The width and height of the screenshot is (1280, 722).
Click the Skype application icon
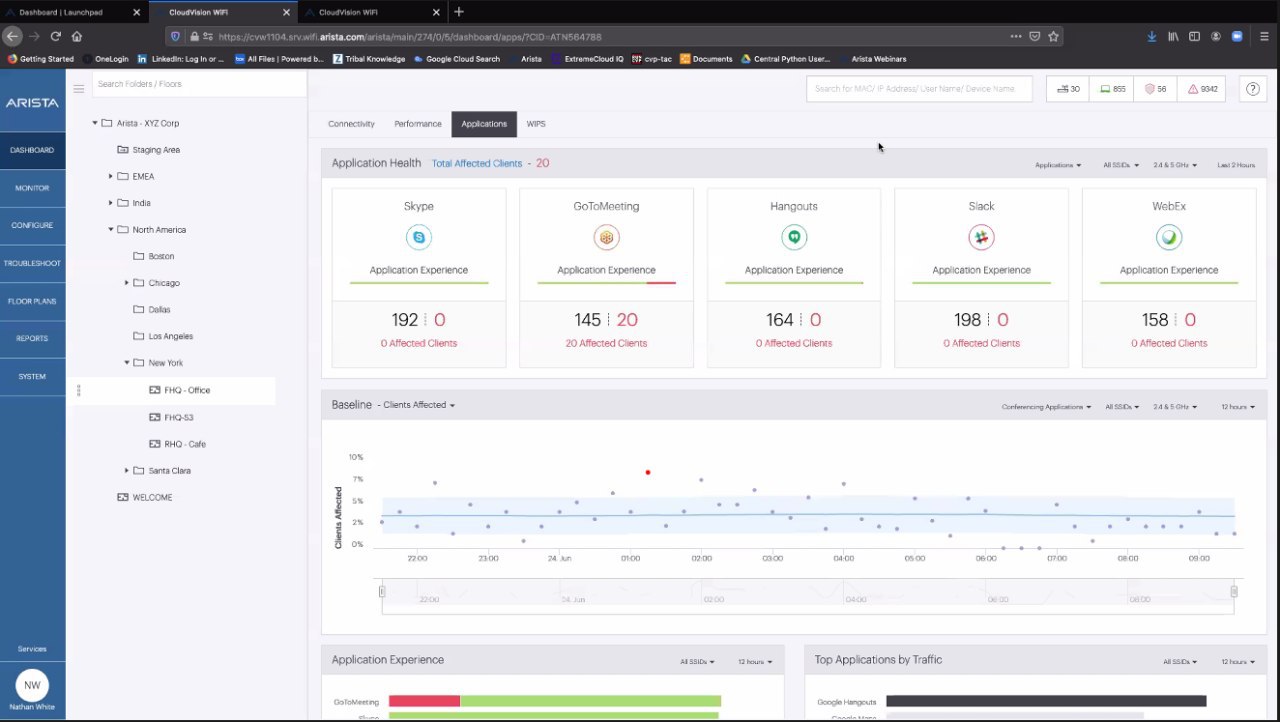point(419,237)
